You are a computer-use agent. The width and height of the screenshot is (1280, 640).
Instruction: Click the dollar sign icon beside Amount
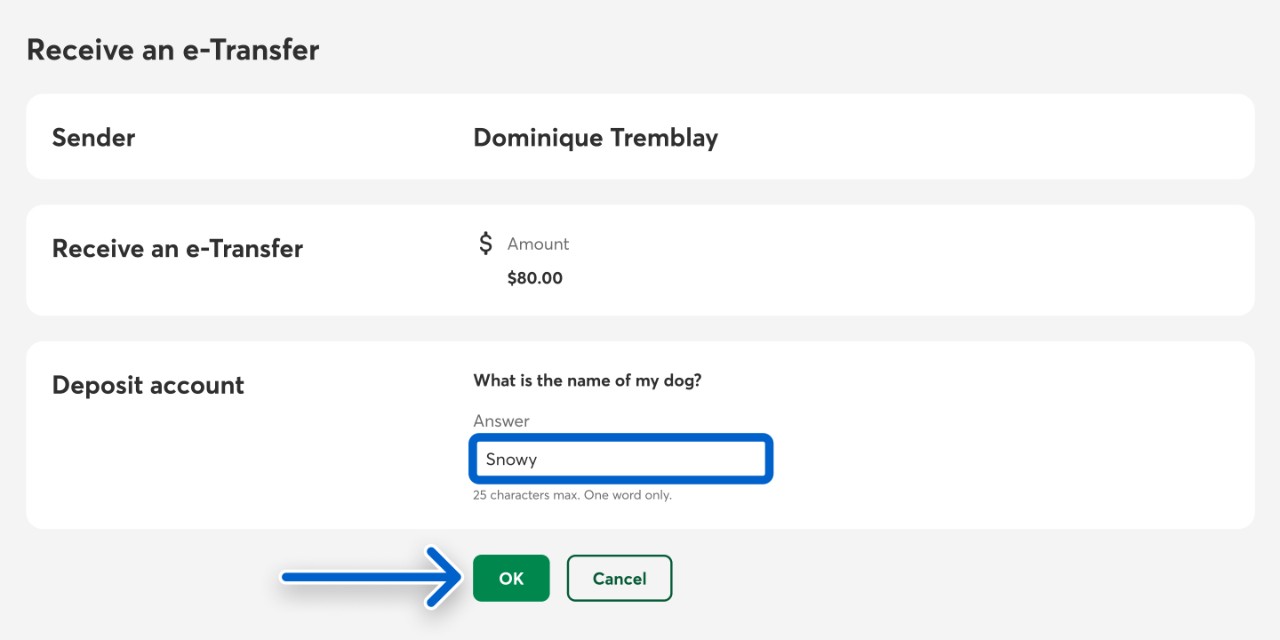(x=486, y=243)
